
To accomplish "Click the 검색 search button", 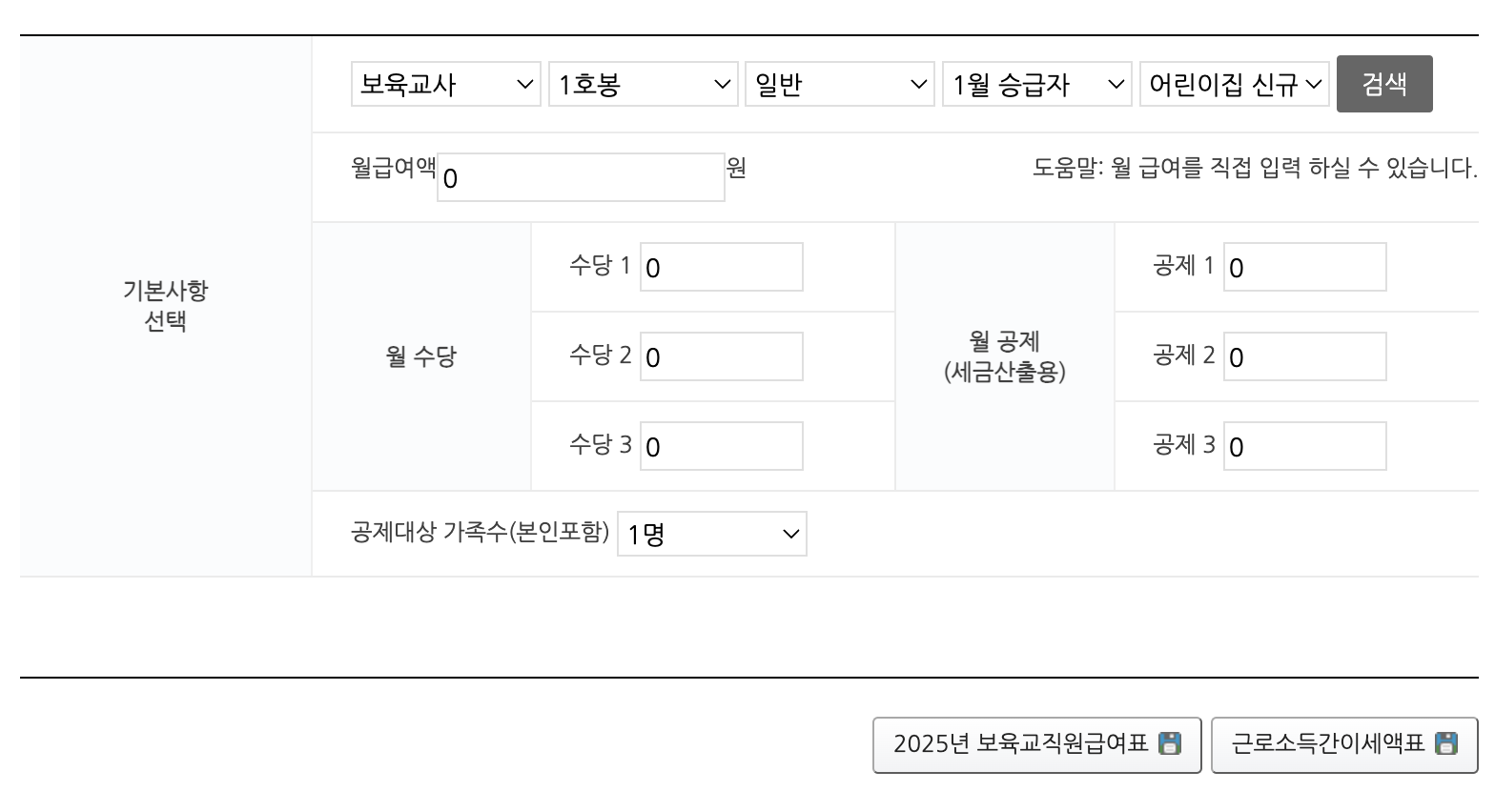I will pyautogui.click(x=1384, y=84).
